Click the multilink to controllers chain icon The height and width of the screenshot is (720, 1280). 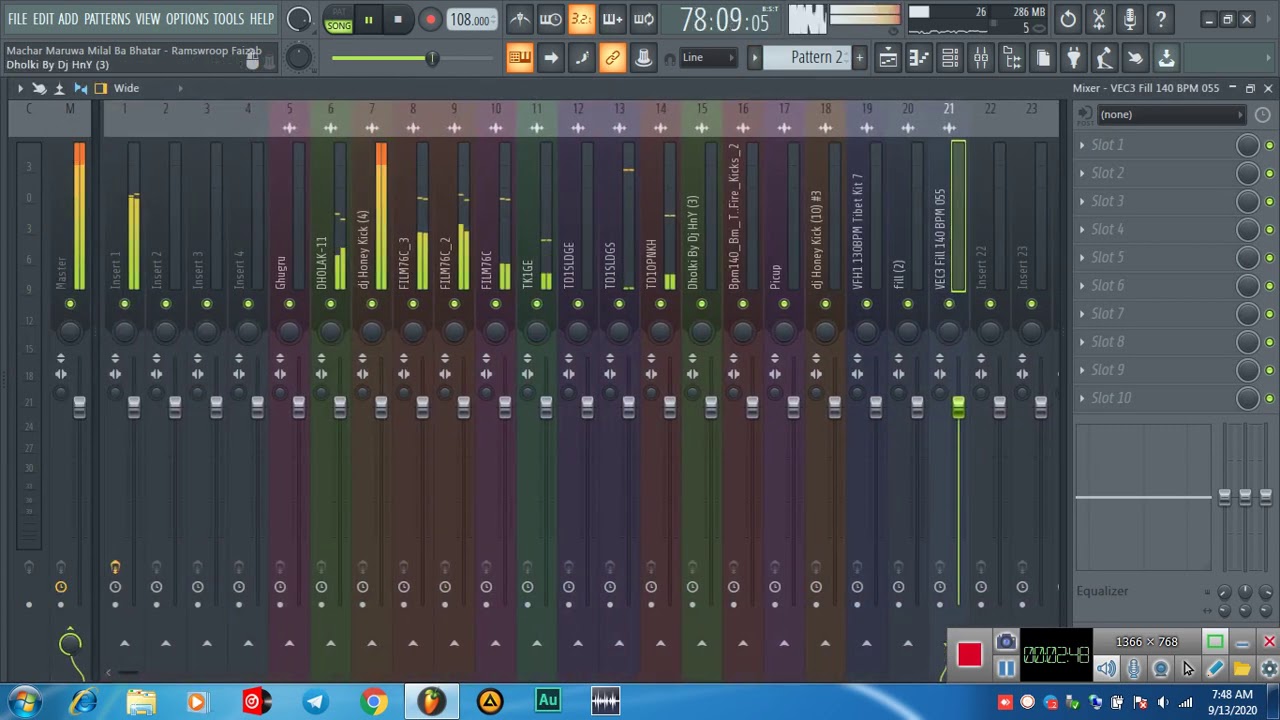[x=613, y=58]
